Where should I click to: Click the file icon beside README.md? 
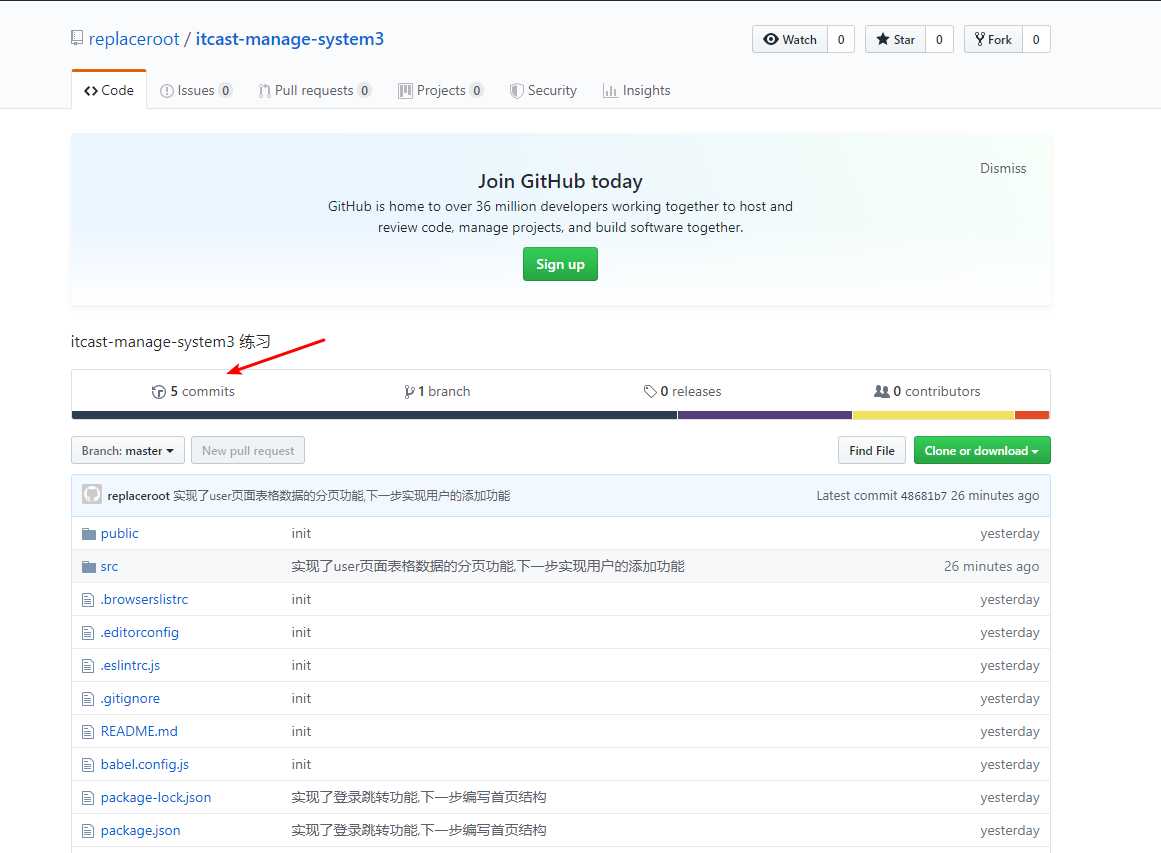pyautogui.click(x=88, y=732)
